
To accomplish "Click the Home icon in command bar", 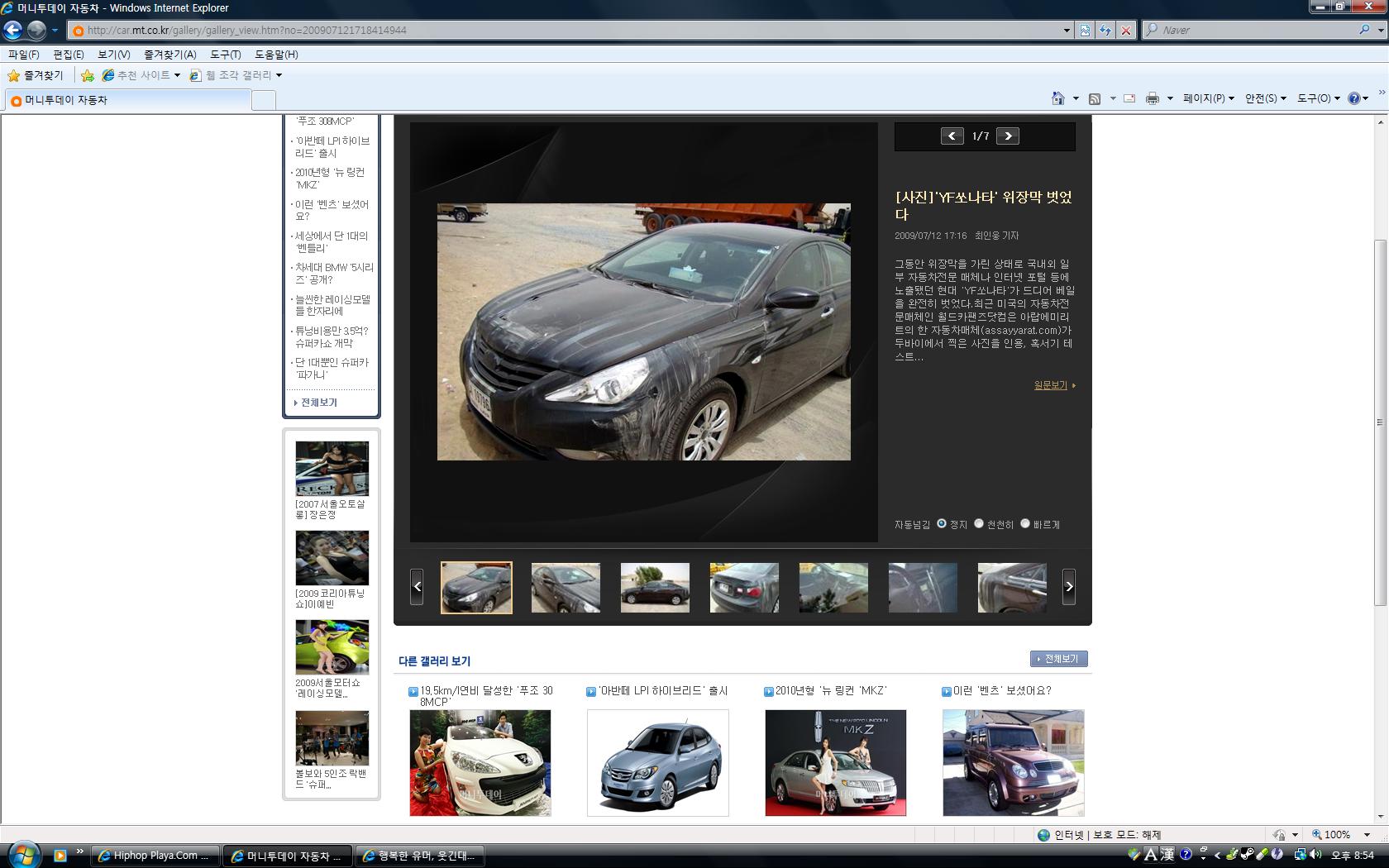I will pos(1057,98).
